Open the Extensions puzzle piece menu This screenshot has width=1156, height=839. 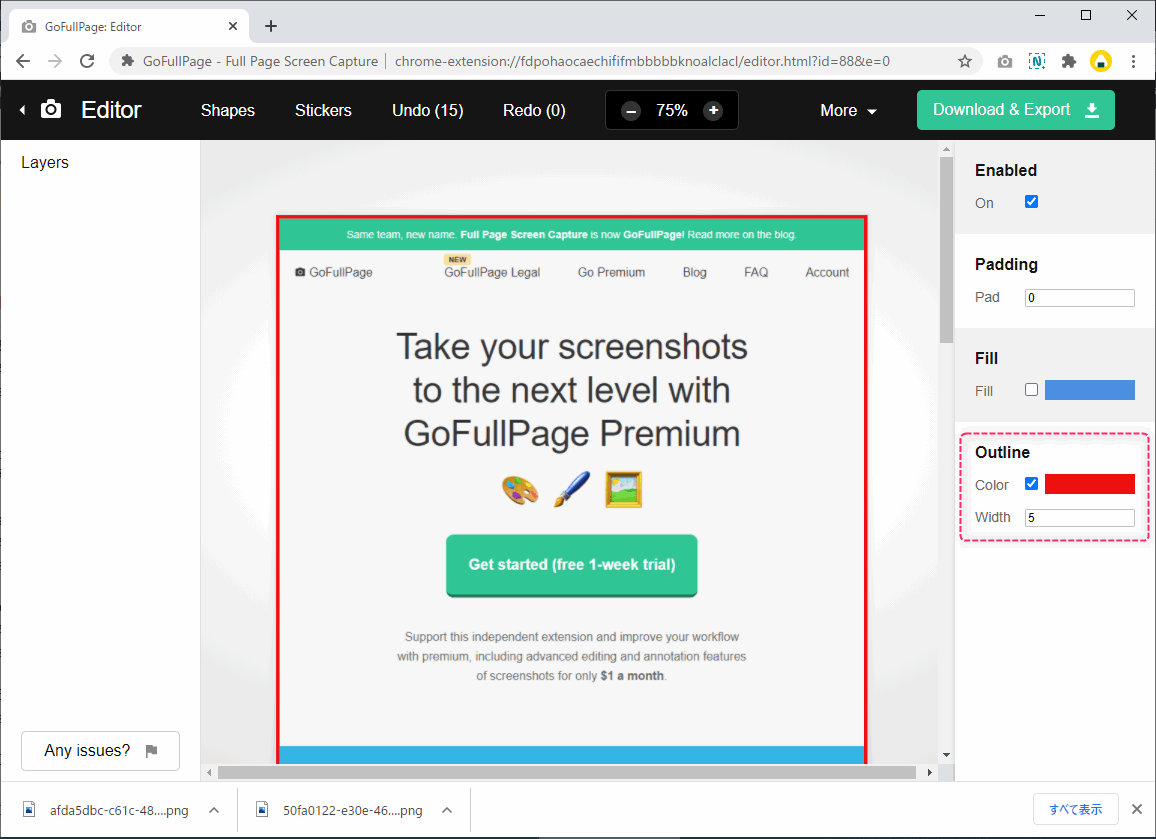click(x=1068, y=61)
